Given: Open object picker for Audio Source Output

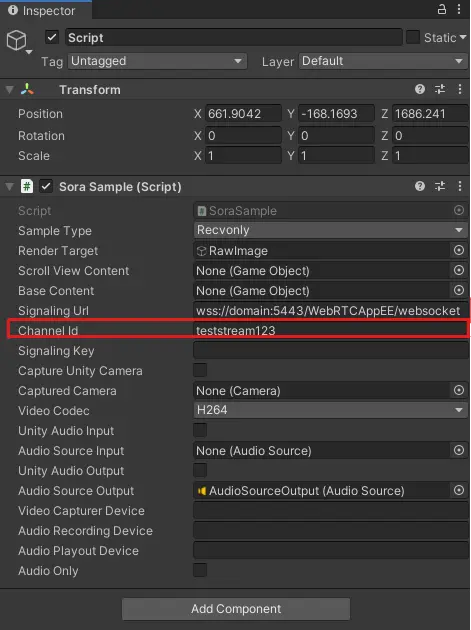Looking at the screenshot, I should click(x=459, y=490).
